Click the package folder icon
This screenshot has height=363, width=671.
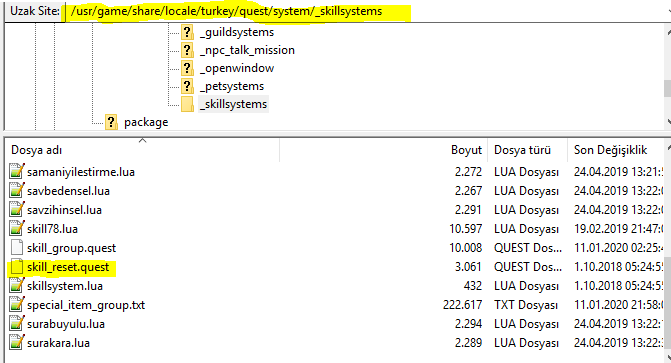pos(111,122)
